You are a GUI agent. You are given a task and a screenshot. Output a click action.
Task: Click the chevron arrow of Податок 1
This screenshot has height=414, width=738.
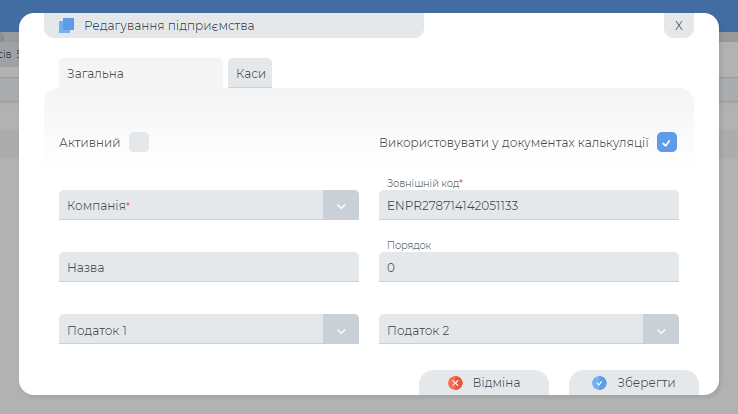tap(341, 330)
